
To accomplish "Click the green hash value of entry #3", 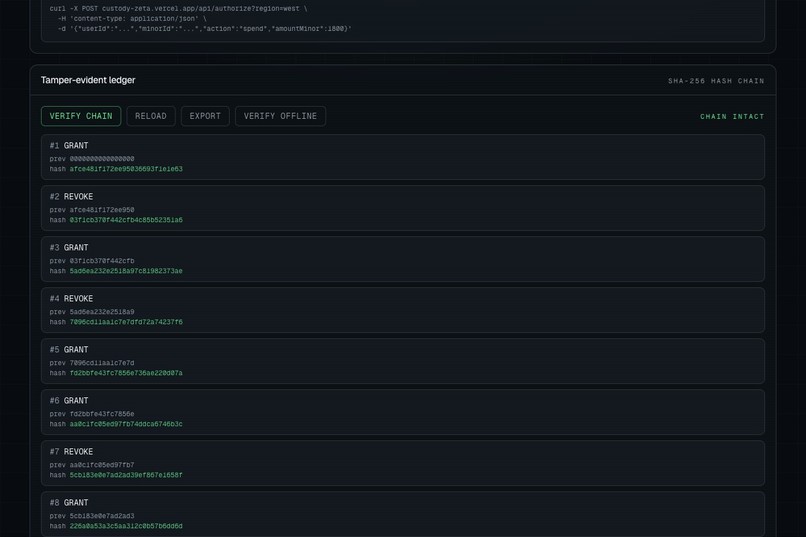I will [x=126, y=271].
